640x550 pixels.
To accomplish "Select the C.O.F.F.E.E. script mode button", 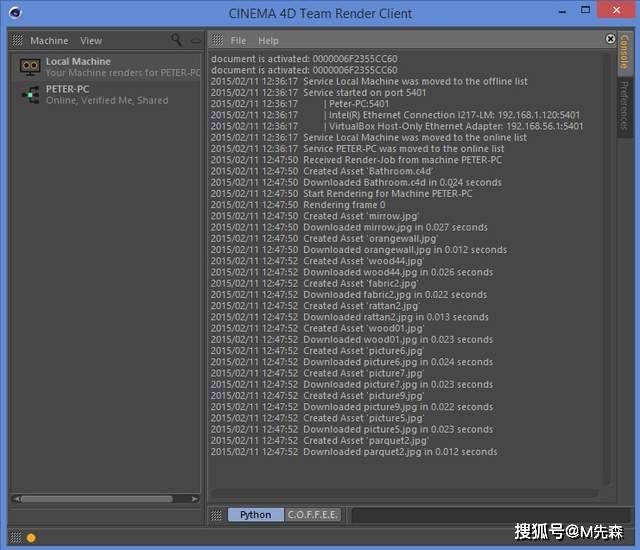I will pyautogui.click(x=313, y=515).
